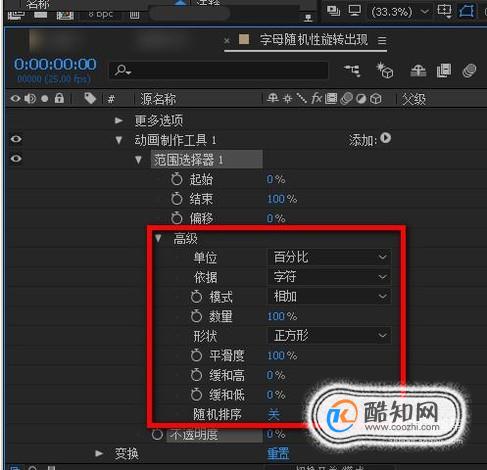This screenshot has width=487, height=470.
Task: Click the 添加 arrow button
Action: click(x=386, y=138)
